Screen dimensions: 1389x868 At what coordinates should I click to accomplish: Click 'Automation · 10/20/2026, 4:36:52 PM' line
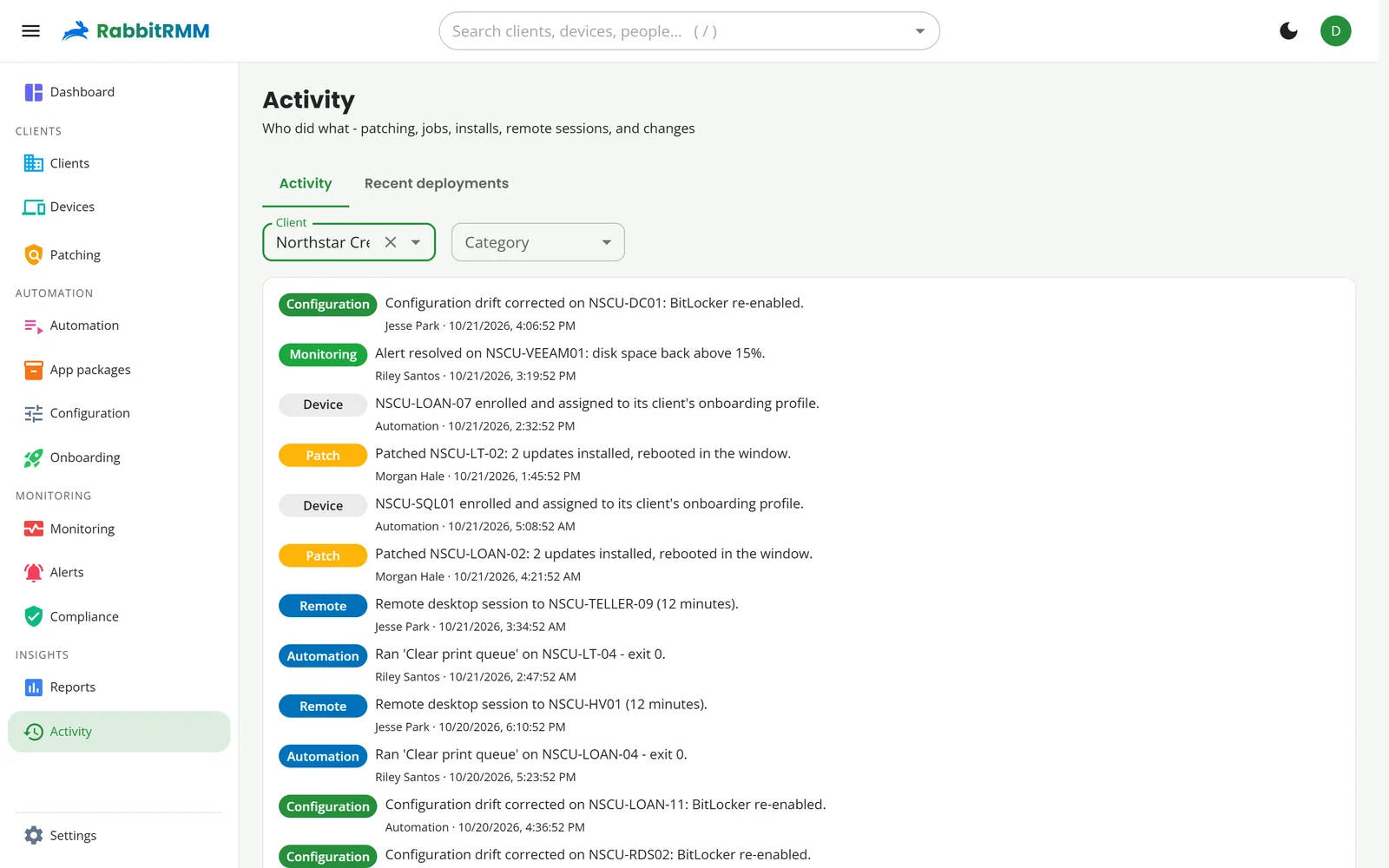click(x=485, y=828)
